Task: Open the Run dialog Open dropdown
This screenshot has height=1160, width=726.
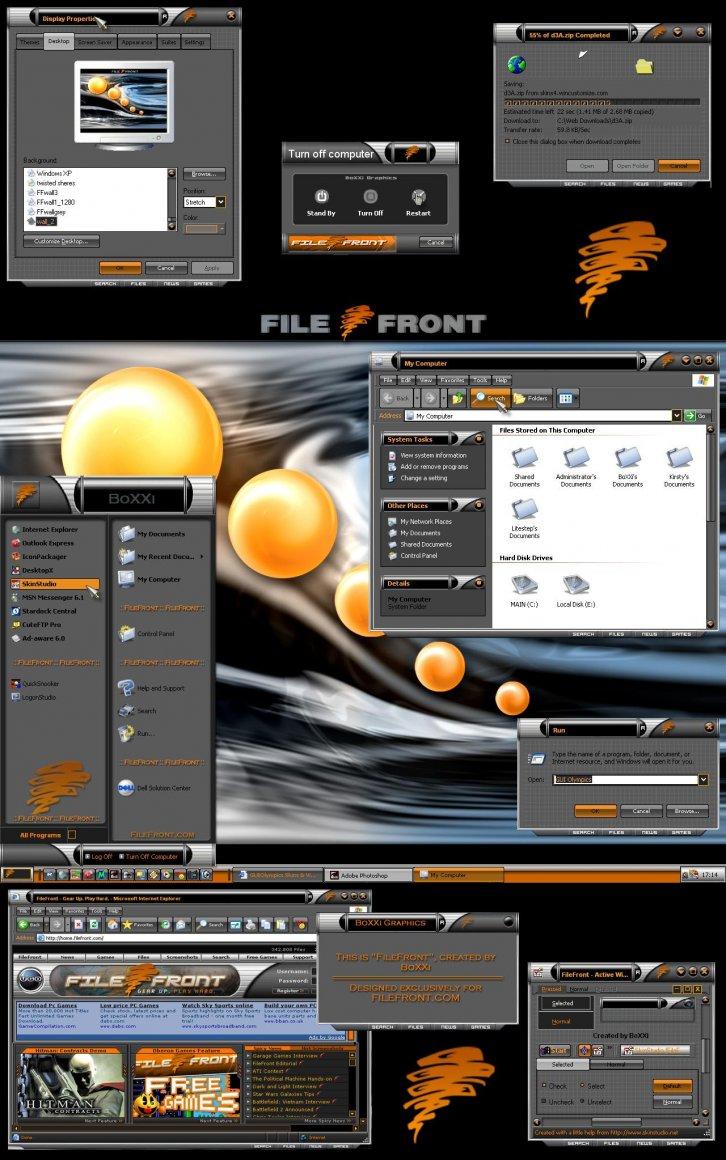Action: pos(702,779)
